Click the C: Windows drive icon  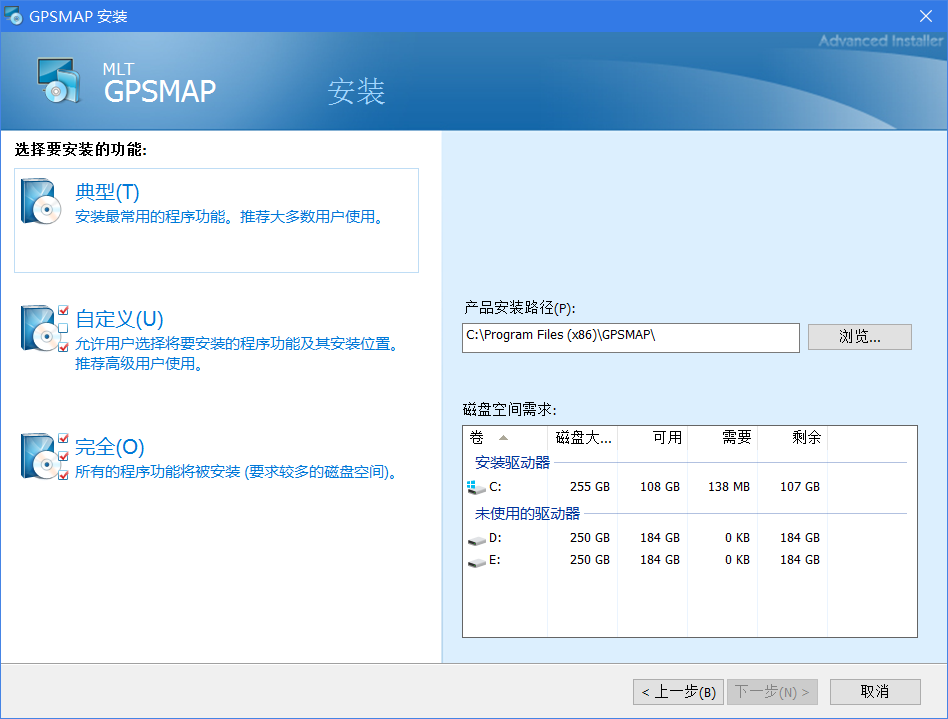coord(476,487)
